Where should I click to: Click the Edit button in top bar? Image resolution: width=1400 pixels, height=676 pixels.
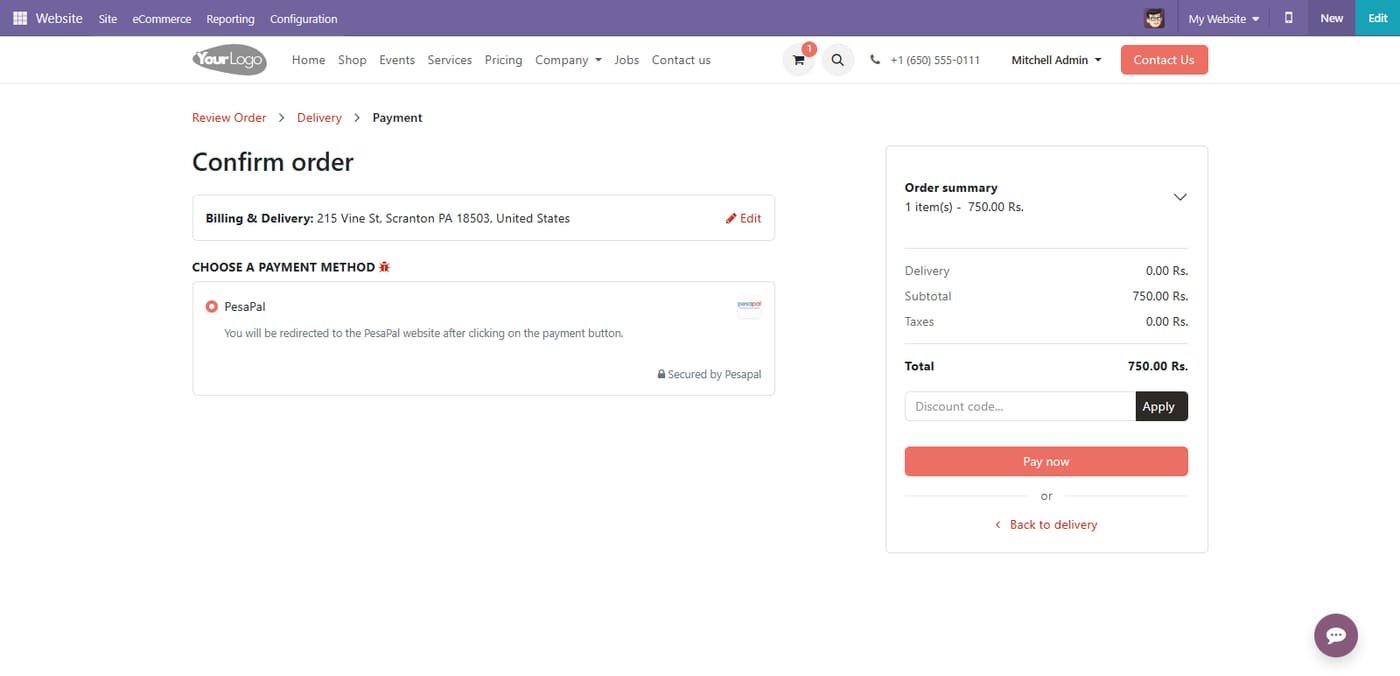click(1377, 18)
